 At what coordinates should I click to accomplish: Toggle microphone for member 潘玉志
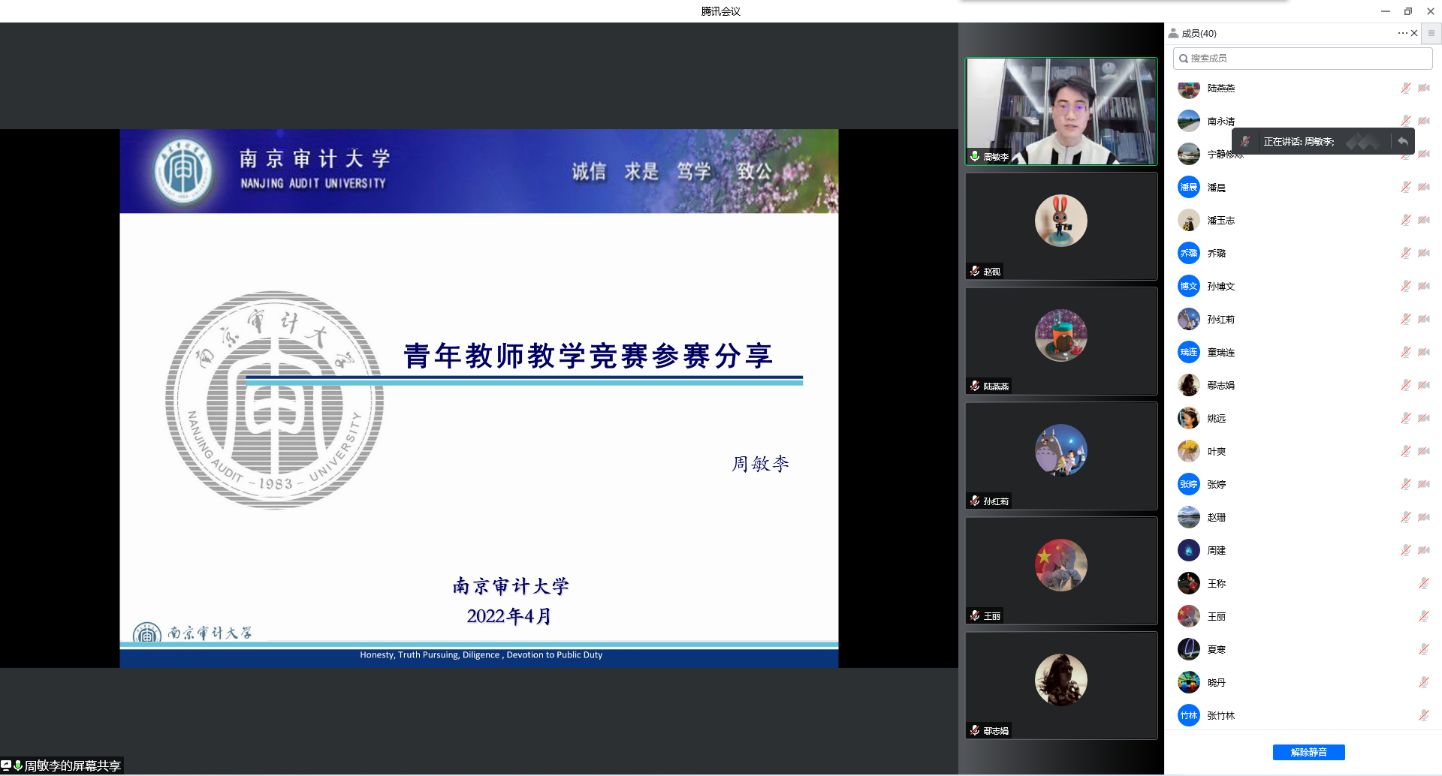[x=1405, y=220]
